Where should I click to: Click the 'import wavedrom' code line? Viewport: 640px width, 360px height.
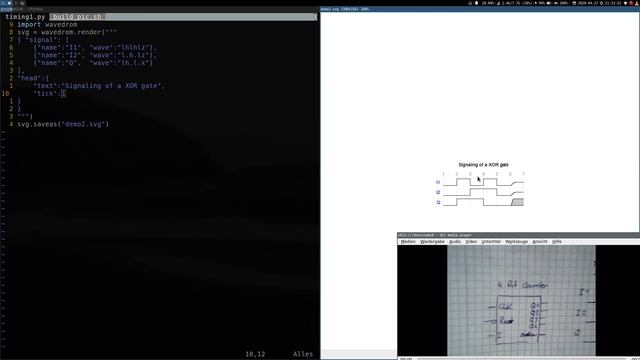tap(47, 24)
